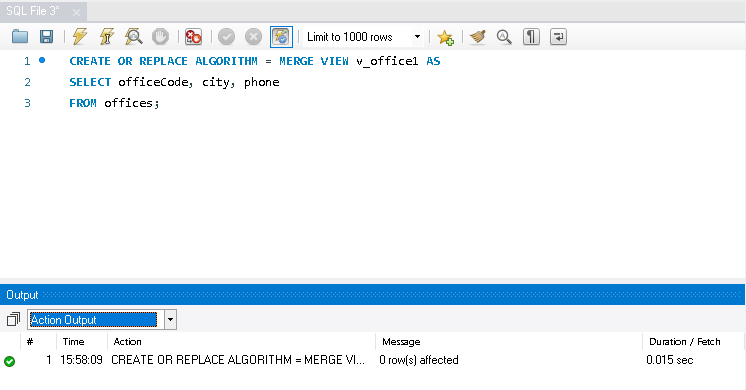Click the green success check icon

(10, 361)
